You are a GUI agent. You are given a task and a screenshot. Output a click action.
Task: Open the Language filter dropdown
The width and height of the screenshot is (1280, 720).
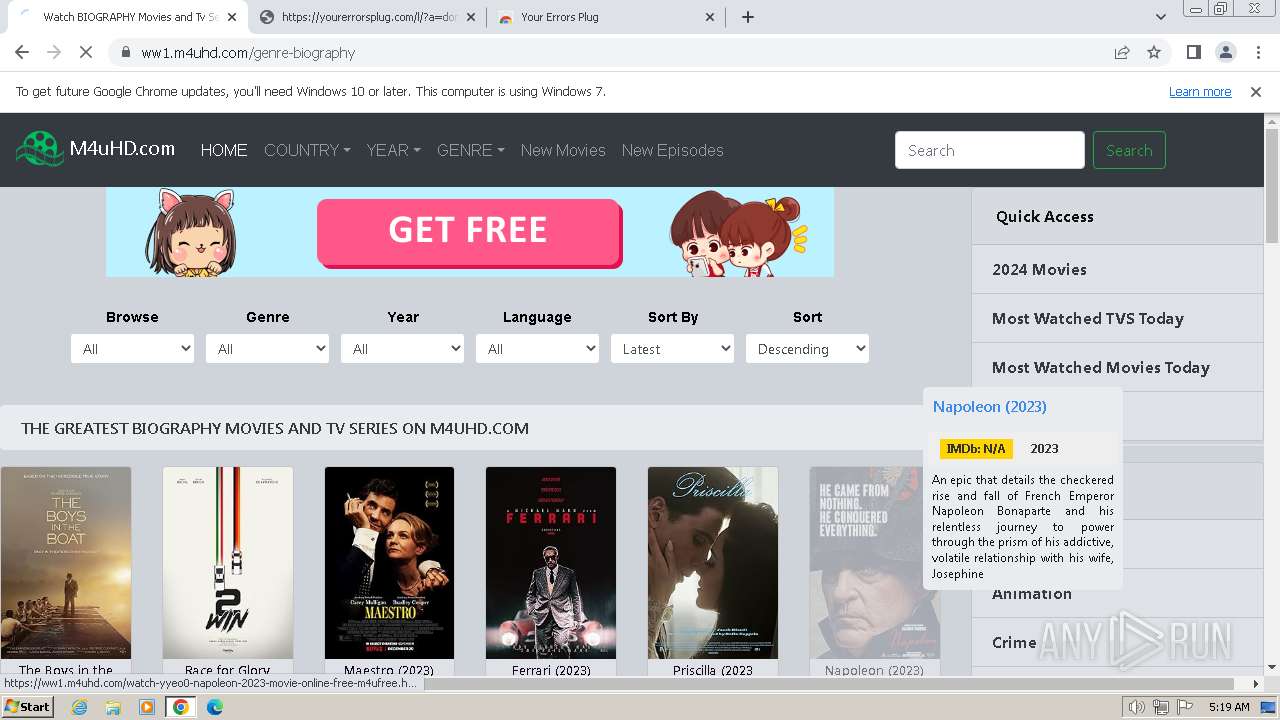tap(537, 349)
